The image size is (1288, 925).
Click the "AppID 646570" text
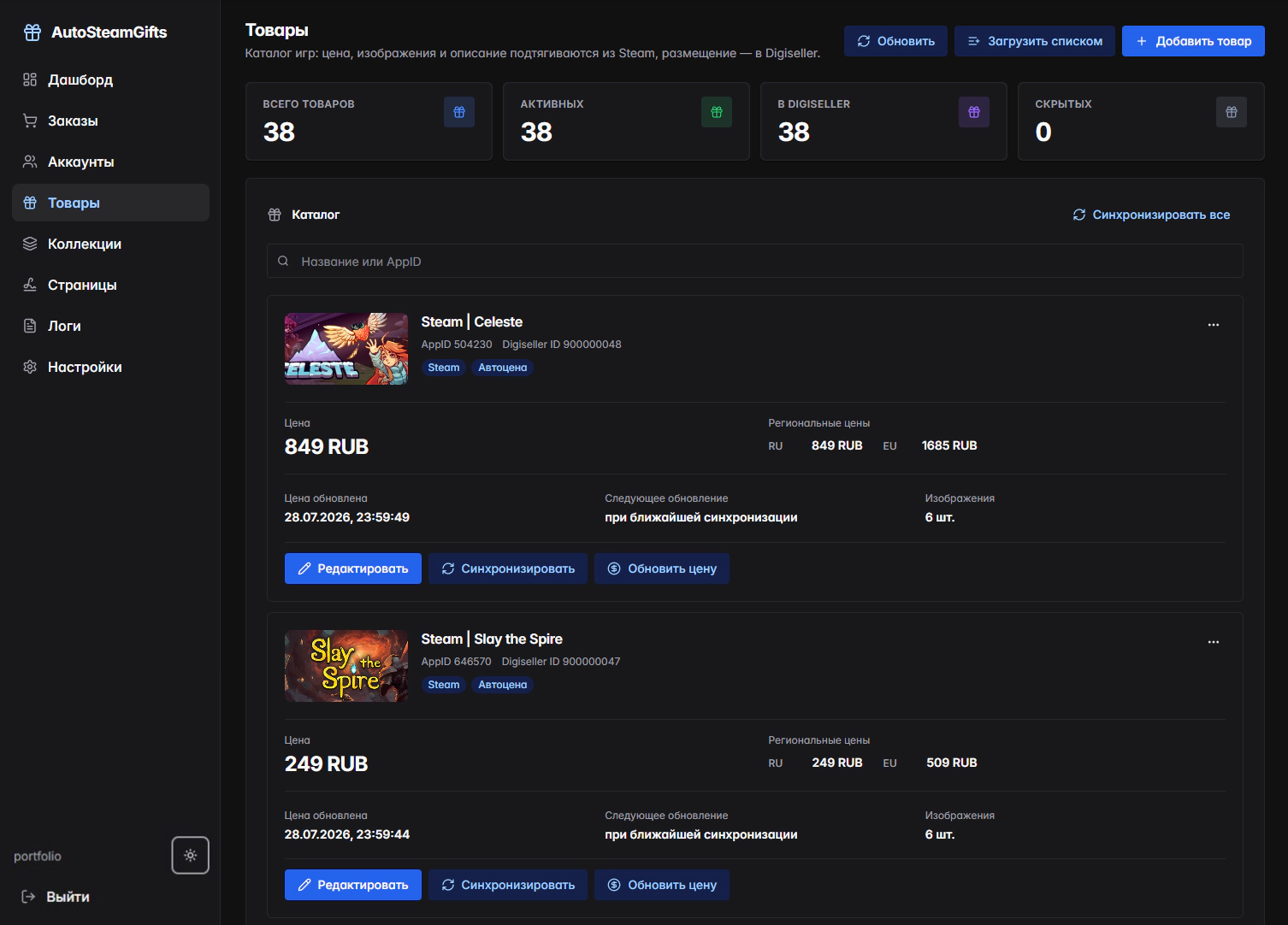coord(457,662)
